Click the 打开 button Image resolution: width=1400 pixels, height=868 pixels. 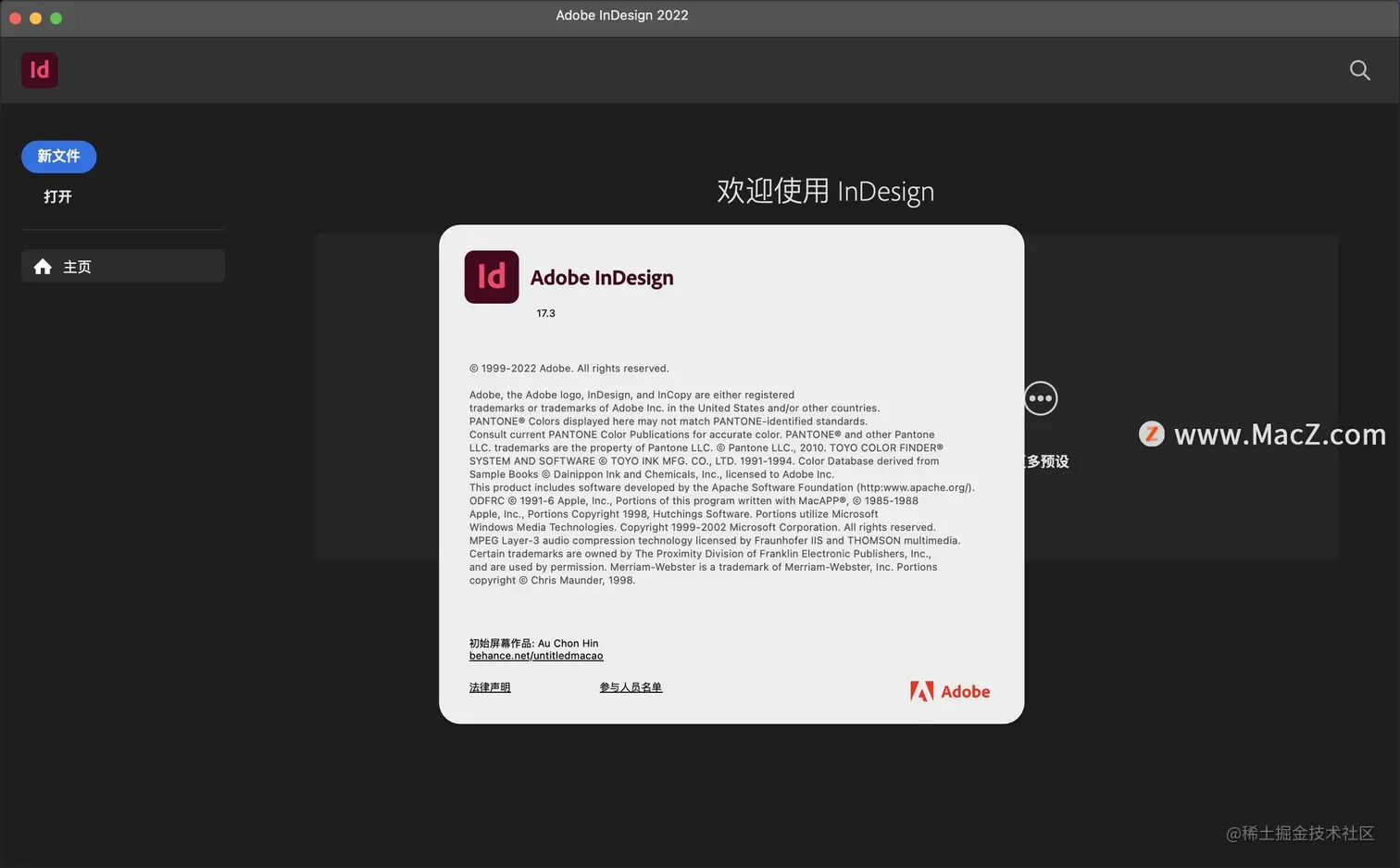click(x=57, y=196)
